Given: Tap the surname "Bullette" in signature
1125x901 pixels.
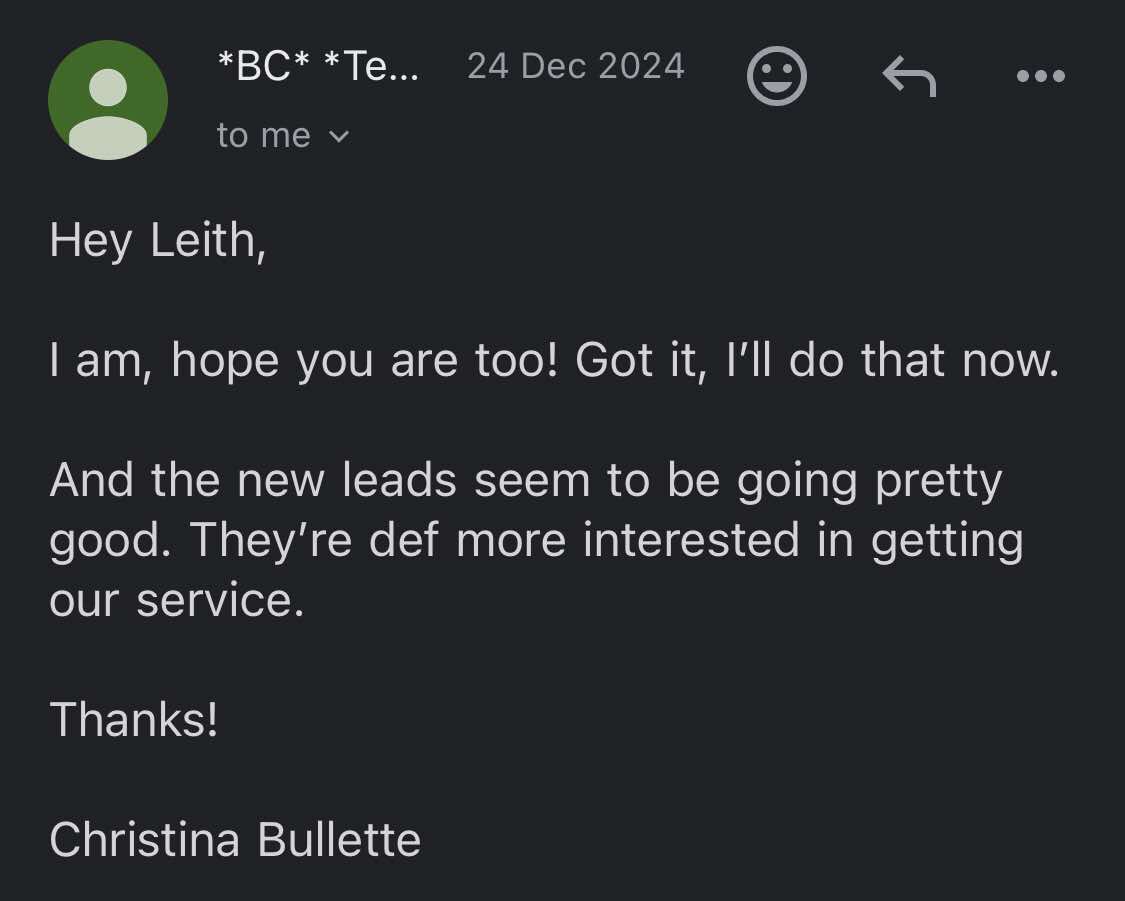Looking at the screenshot, I should pos(339,840).
